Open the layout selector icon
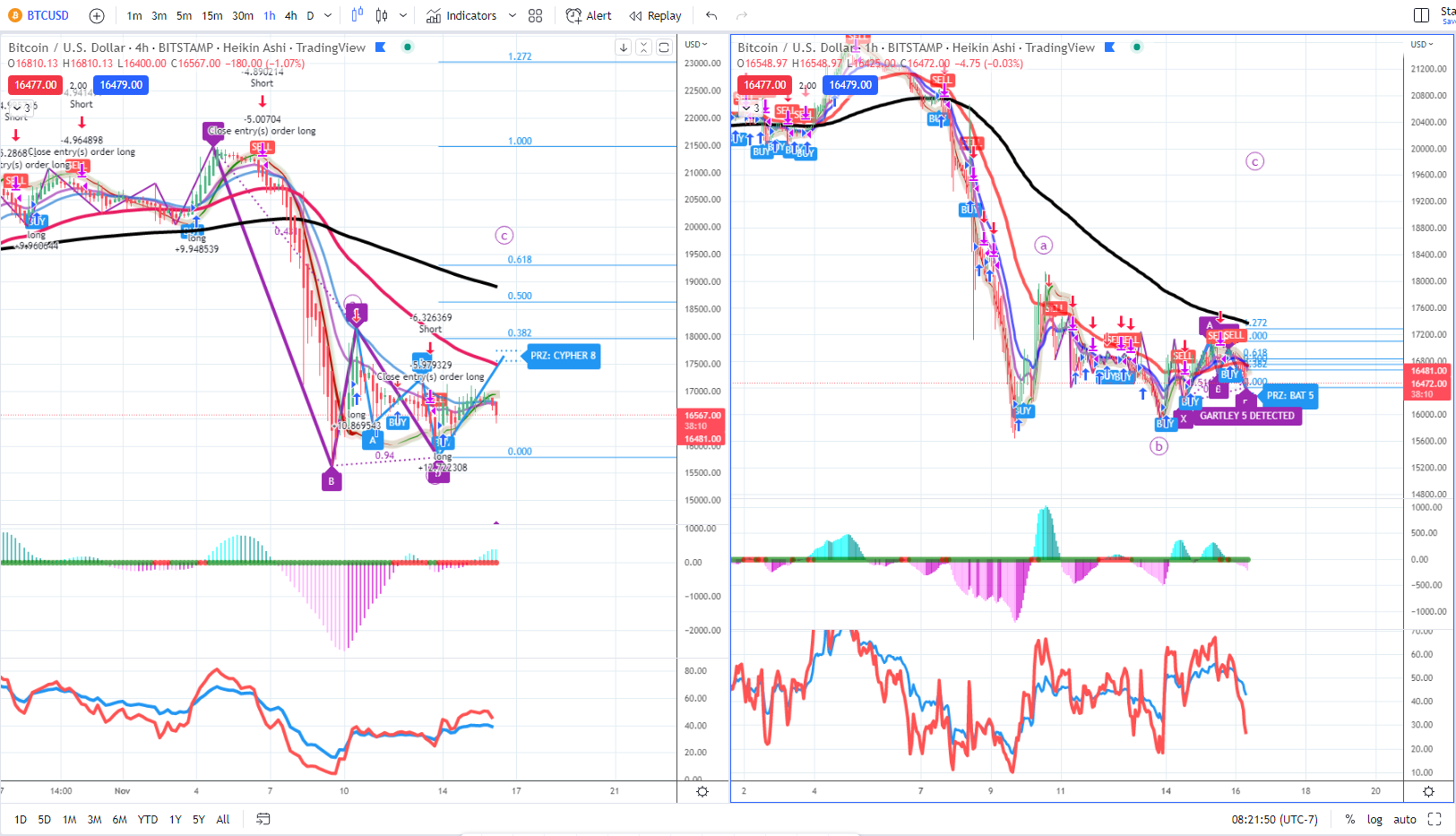The height and width of the screenshot is (836, 1456). coord(1421,15)
